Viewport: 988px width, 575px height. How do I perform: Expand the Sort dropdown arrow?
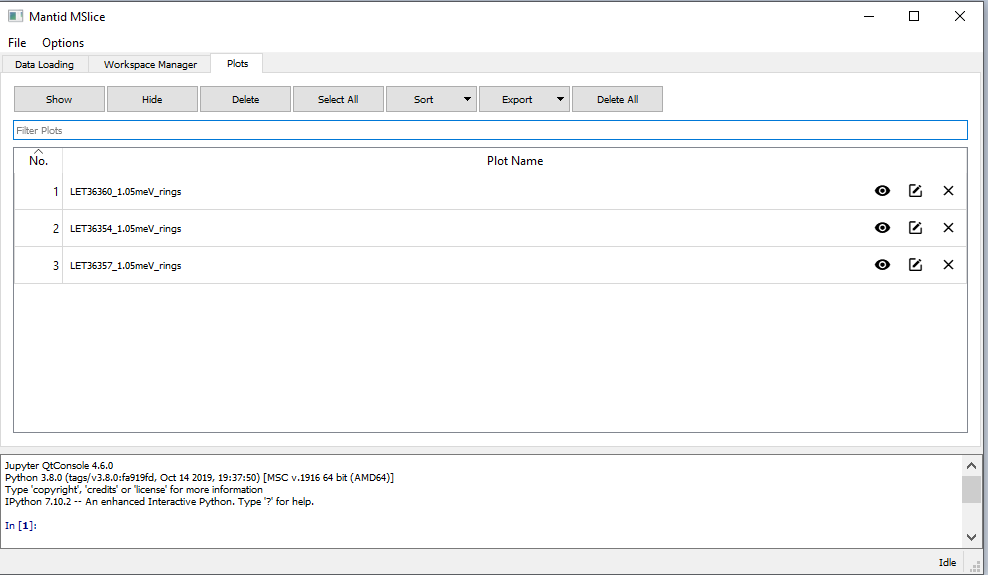coord(467,99)
